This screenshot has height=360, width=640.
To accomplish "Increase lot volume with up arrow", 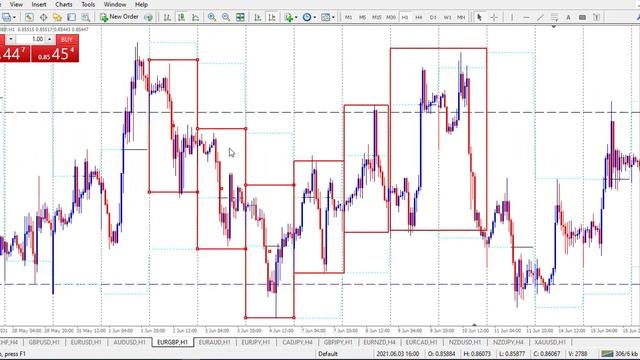I will (49, 39).
